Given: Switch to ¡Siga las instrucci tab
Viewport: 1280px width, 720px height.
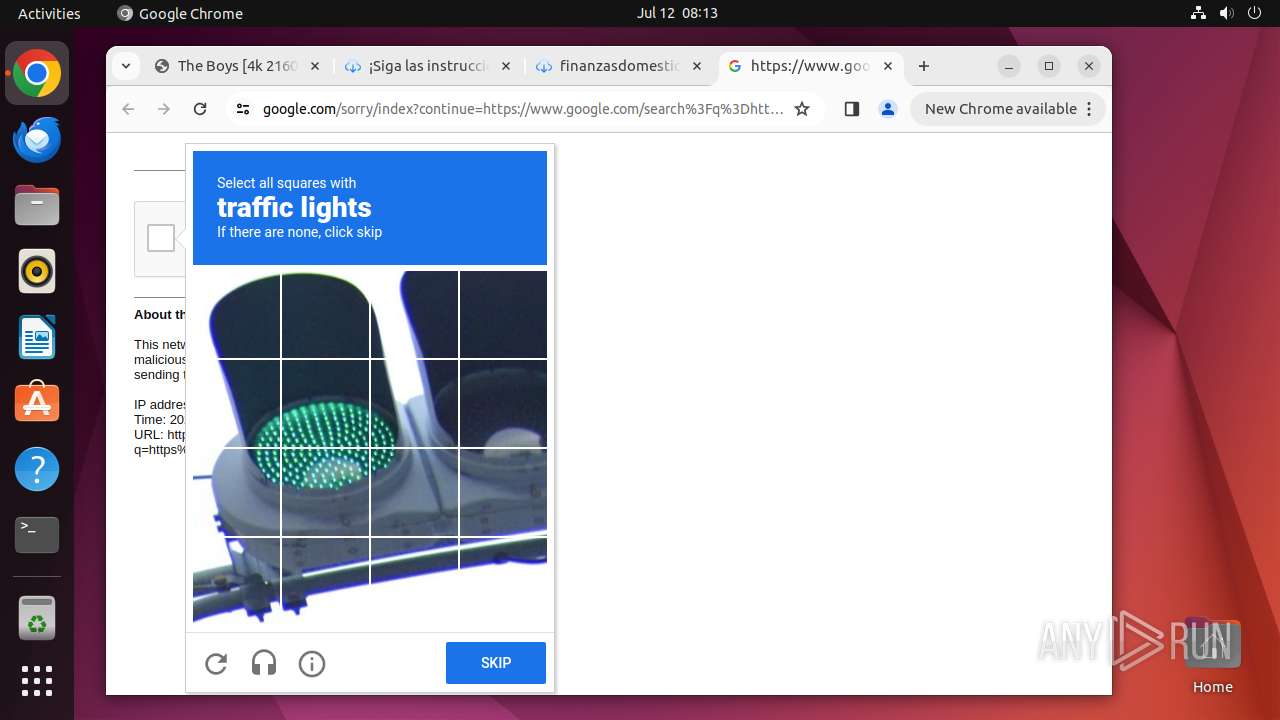Looking at the screenshot, I should 428,66.
